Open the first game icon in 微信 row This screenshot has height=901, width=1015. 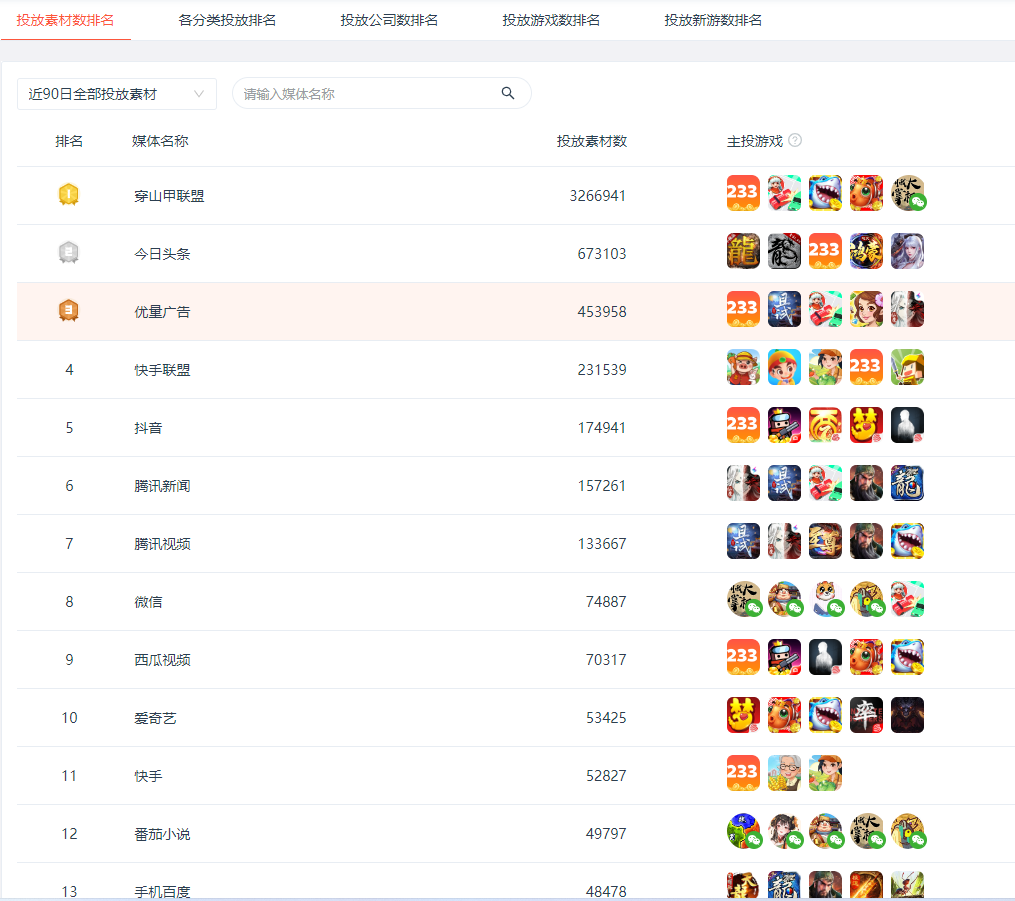pyautogui.click(x=744, y=599)
